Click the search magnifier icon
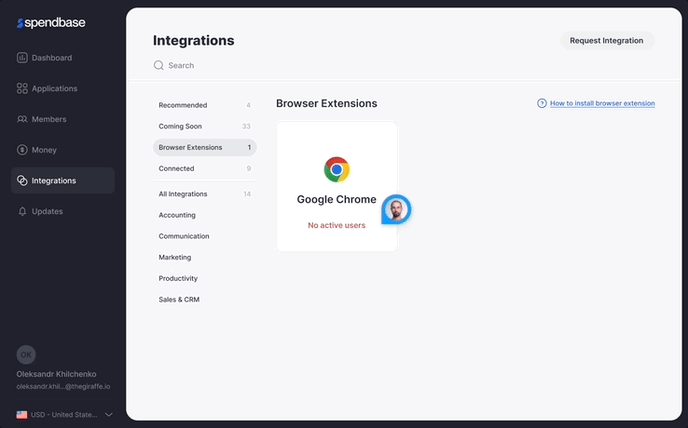Image resolution: width=688 pixels, height=428 pixels. point(158,66)
